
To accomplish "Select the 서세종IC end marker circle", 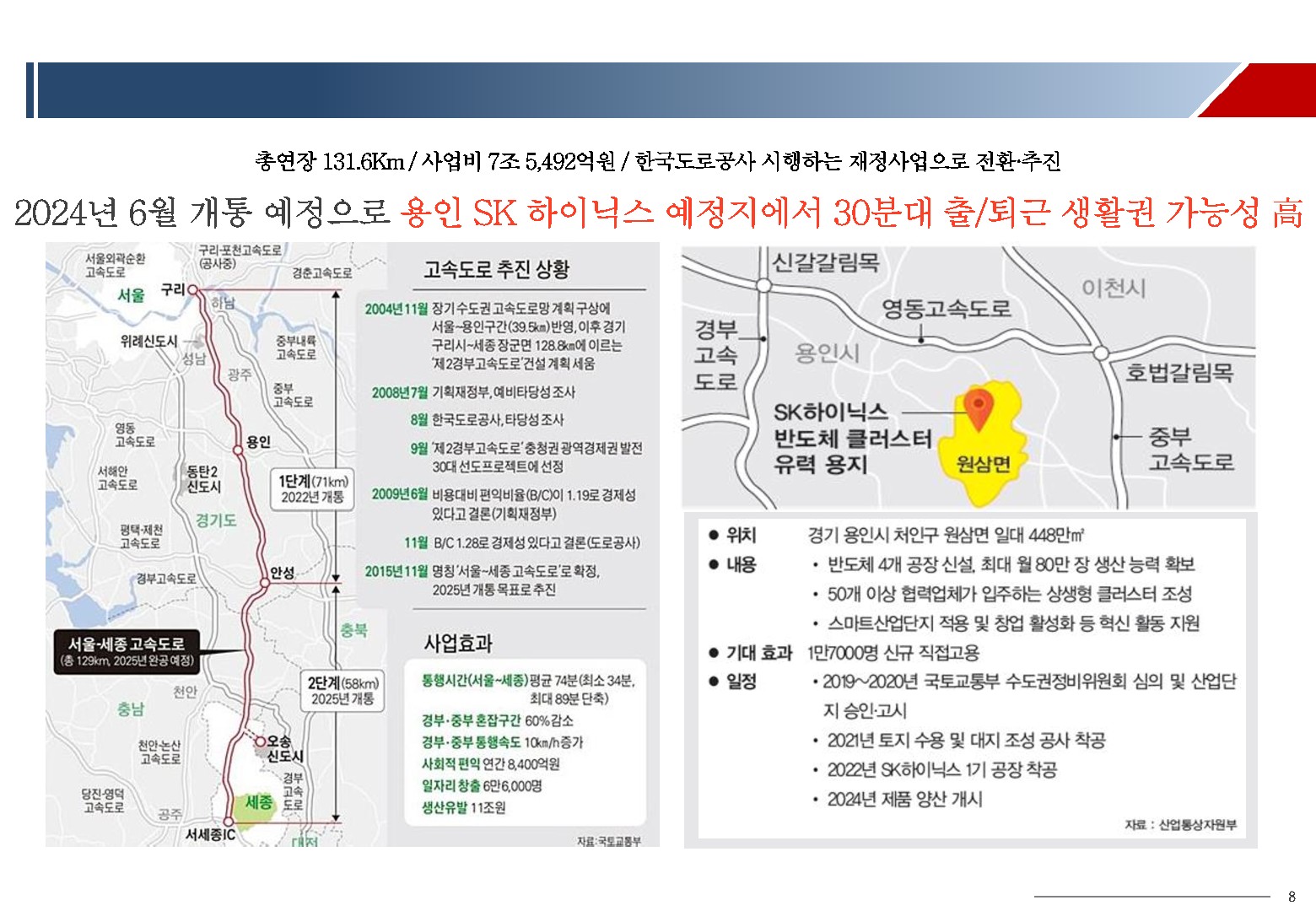I will [x=228, y=822].
